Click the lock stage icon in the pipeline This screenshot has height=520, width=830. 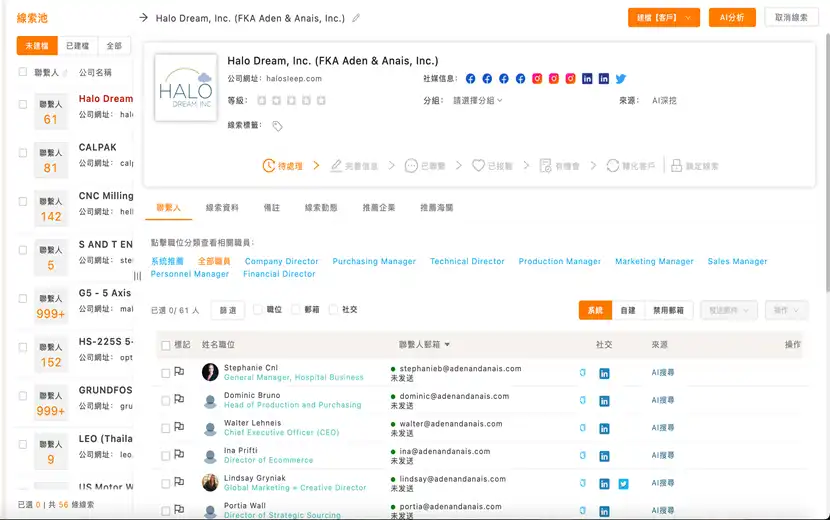[676, 166]
